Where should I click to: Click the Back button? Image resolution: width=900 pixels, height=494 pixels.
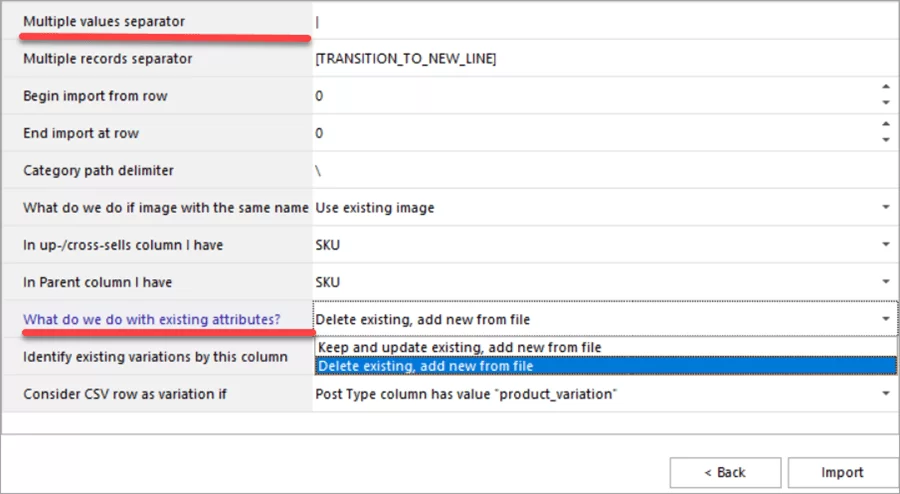(x=725, y=472)
